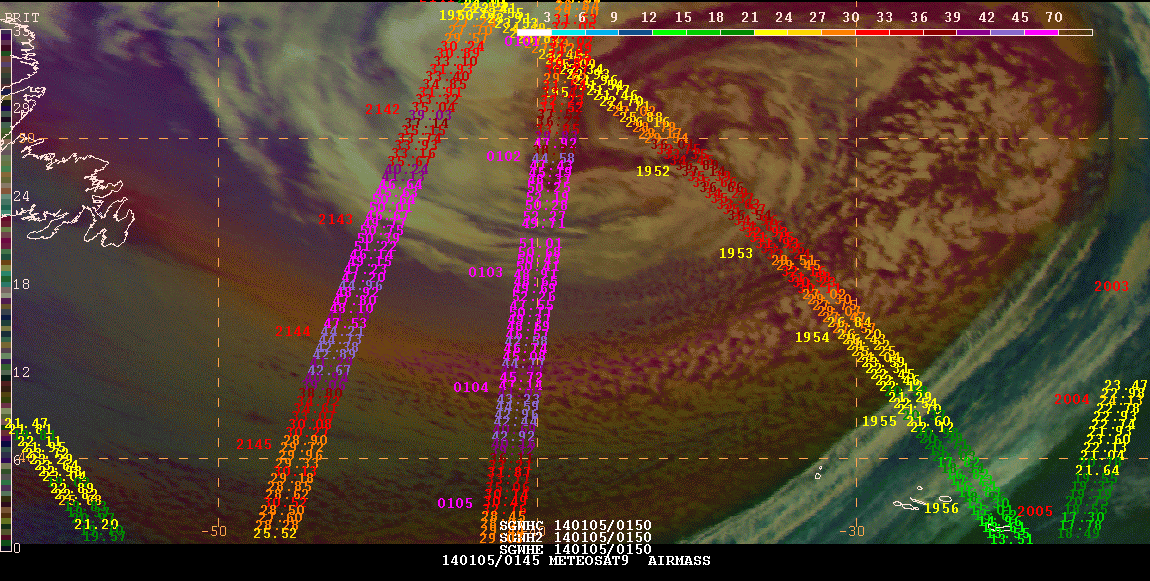
Task: Select the yellow time marker 1952
Action: pos(653,171)
